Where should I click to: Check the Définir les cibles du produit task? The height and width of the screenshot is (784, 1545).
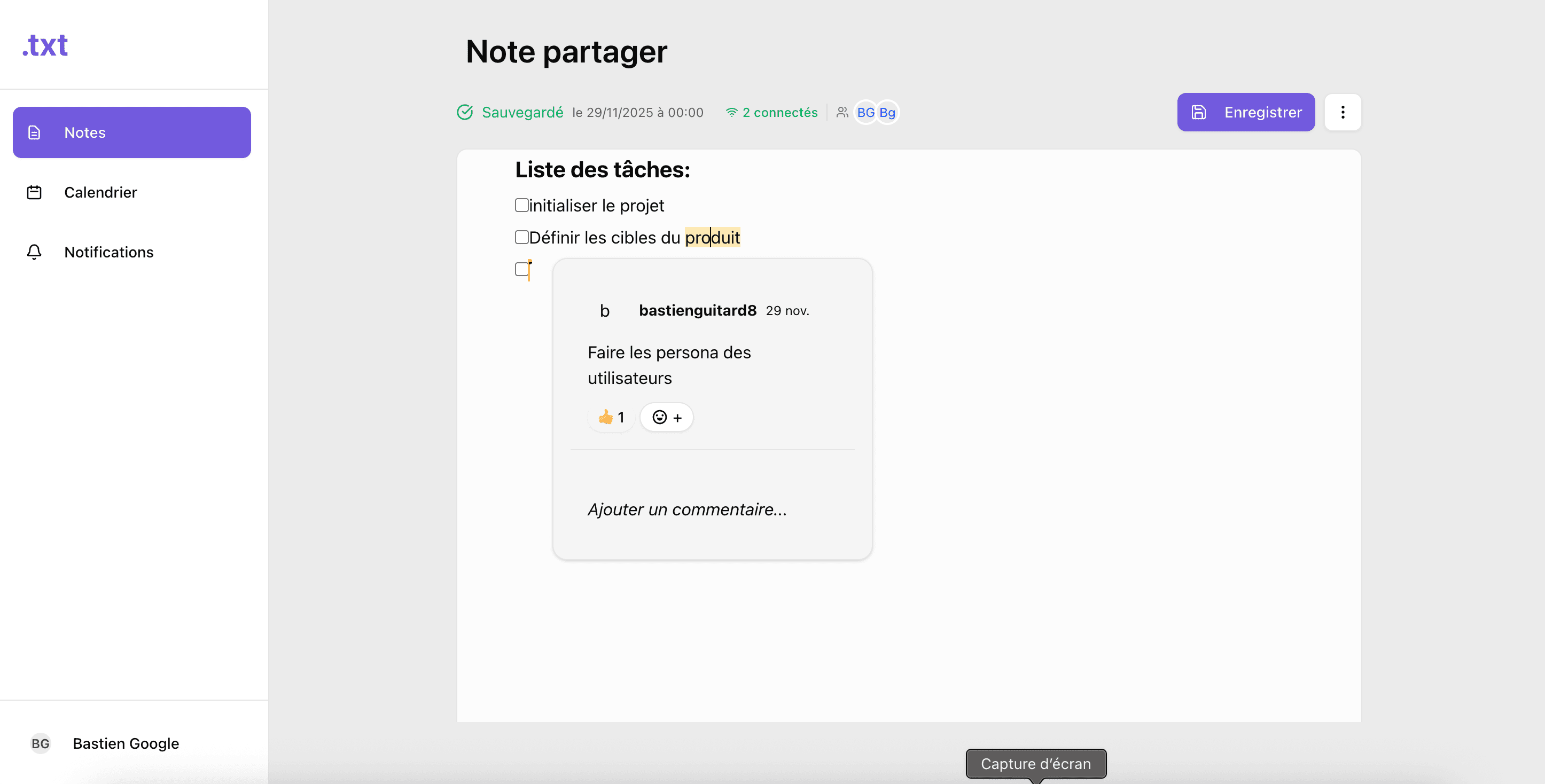pos(520,237)
